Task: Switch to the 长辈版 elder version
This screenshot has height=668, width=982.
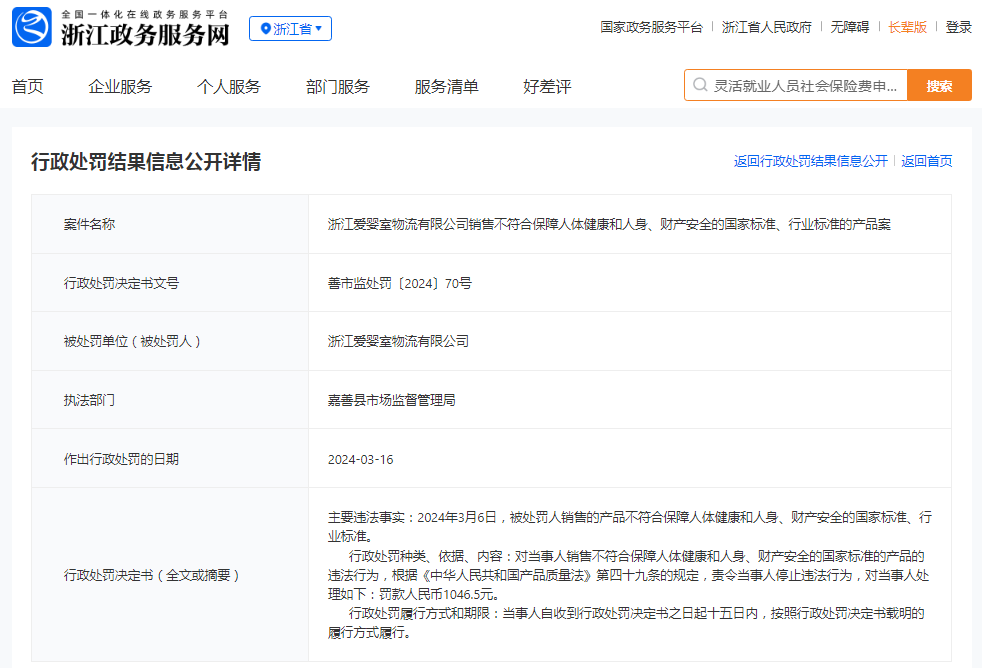Action: [907, 27]
